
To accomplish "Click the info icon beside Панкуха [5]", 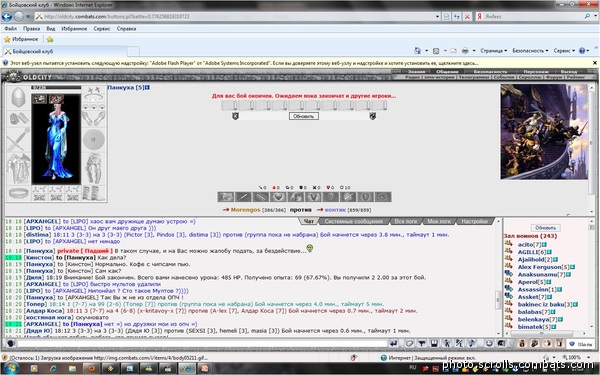I will [148, 88].
